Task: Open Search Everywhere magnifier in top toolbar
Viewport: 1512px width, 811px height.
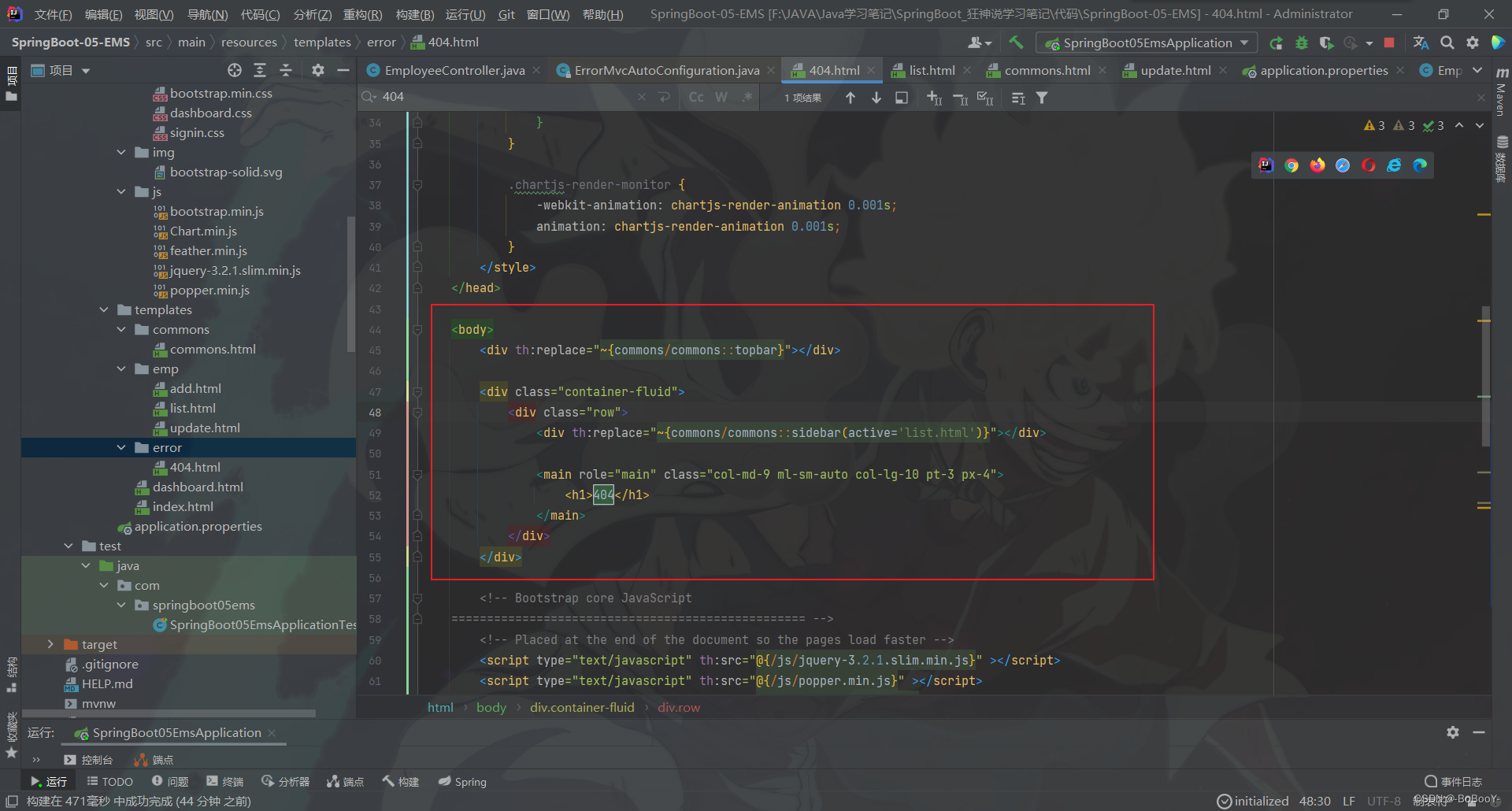Action: click(x=1447, y=43)
